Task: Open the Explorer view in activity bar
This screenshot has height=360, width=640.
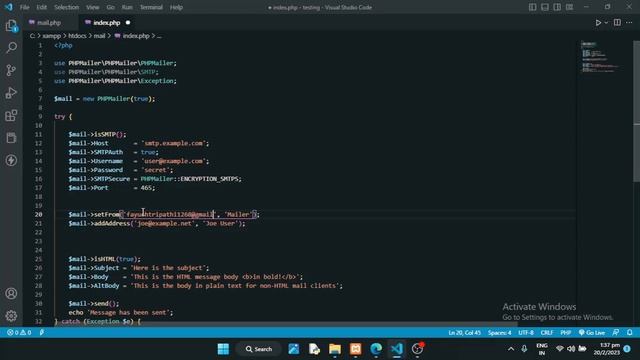Action: pyautogui.click(x=11, y=26)
